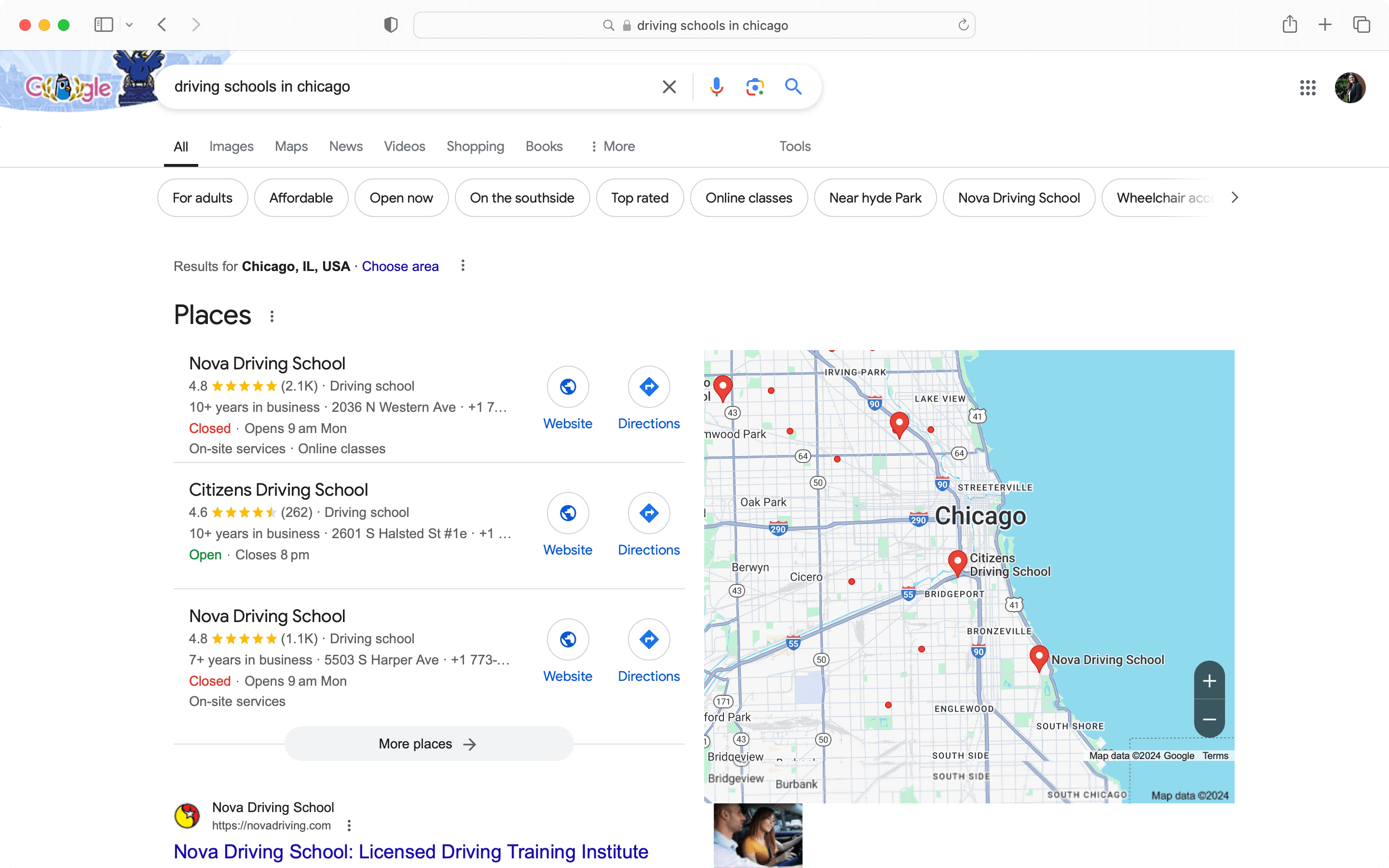Image resolution: width=1389 pixels, height=868 pixels.
Task: Zoom out on the map with minus
Action: coord(1210,719)
